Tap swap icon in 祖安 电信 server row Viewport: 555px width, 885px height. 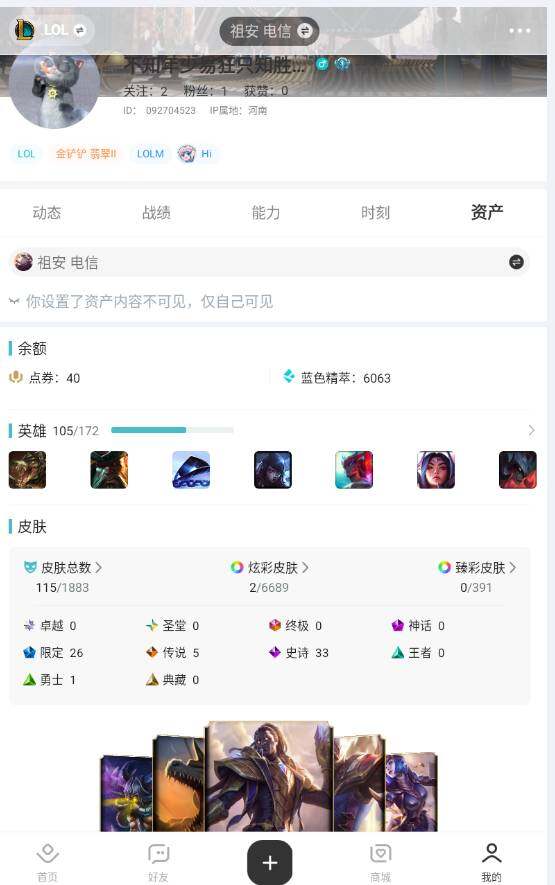click(x=516, y=262)
